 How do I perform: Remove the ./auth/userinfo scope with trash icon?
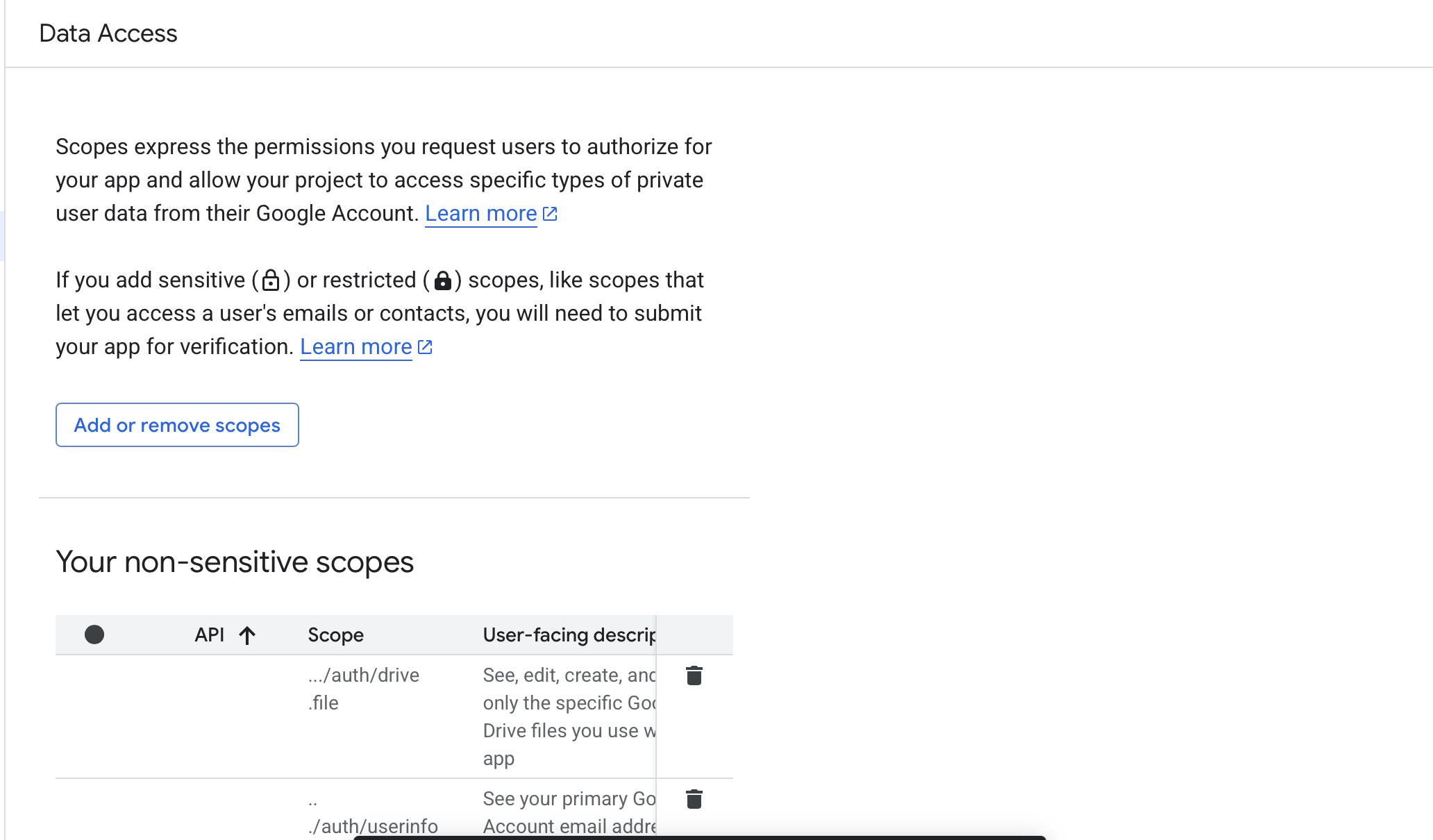click(x=694, y=799)
